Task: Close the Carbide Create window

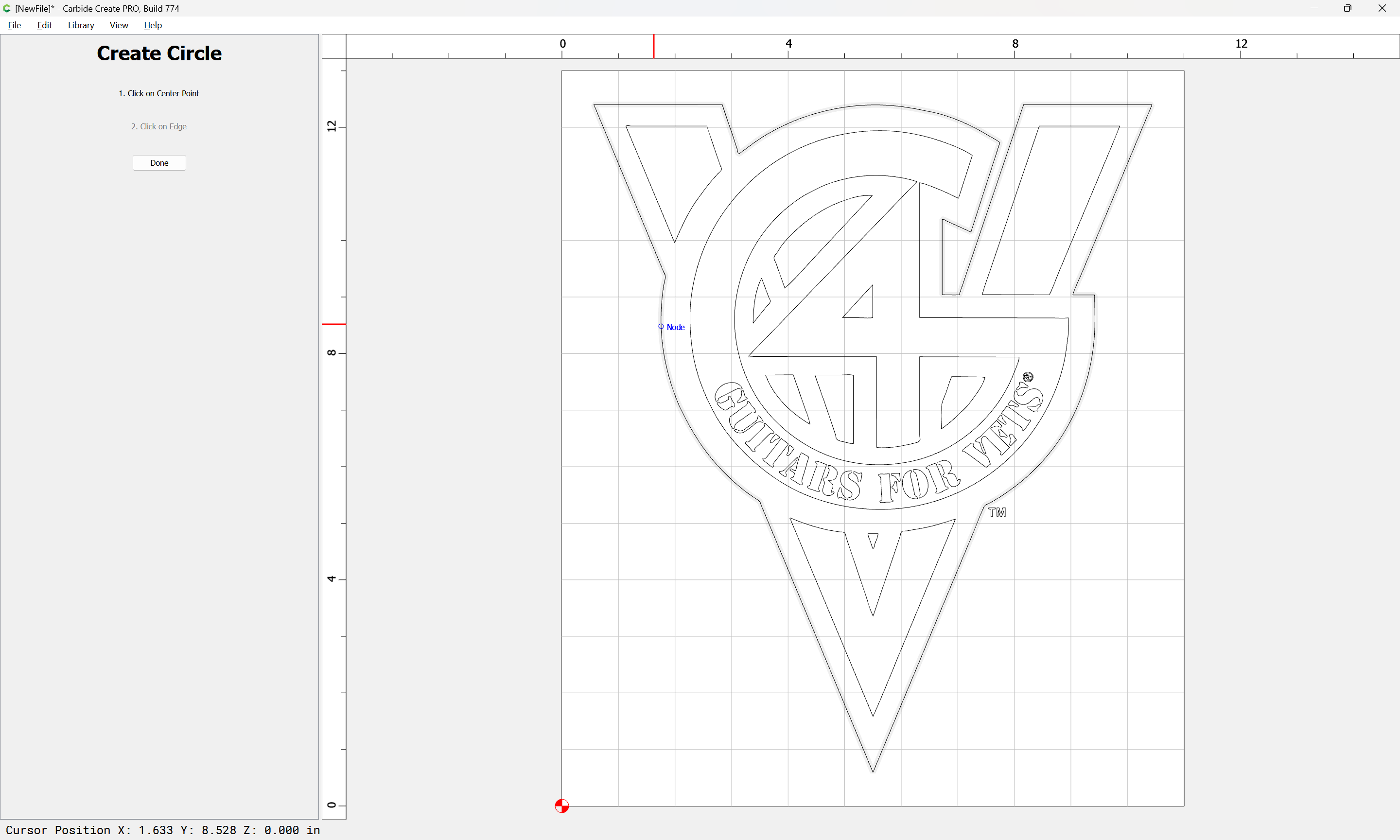Action: pos(1382,8)
